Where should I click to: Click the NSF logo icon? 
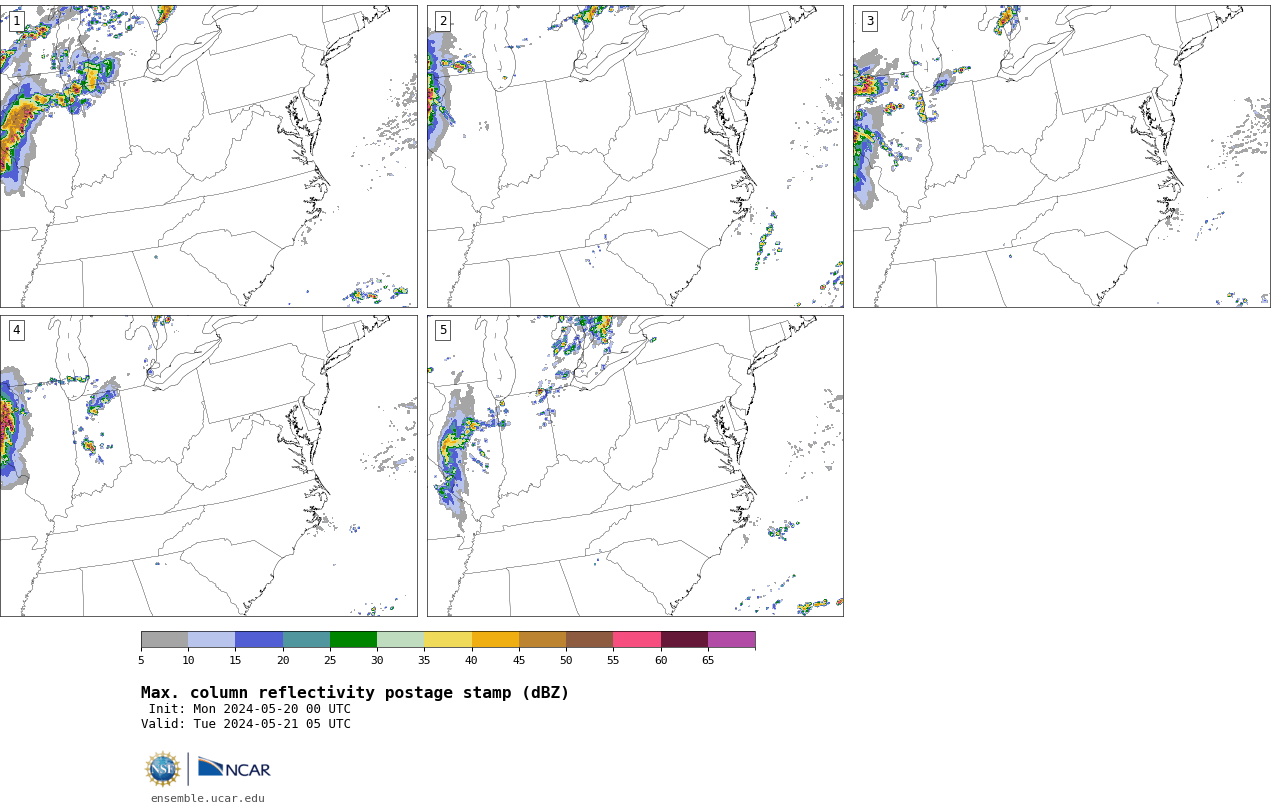(x=163, y=769)
